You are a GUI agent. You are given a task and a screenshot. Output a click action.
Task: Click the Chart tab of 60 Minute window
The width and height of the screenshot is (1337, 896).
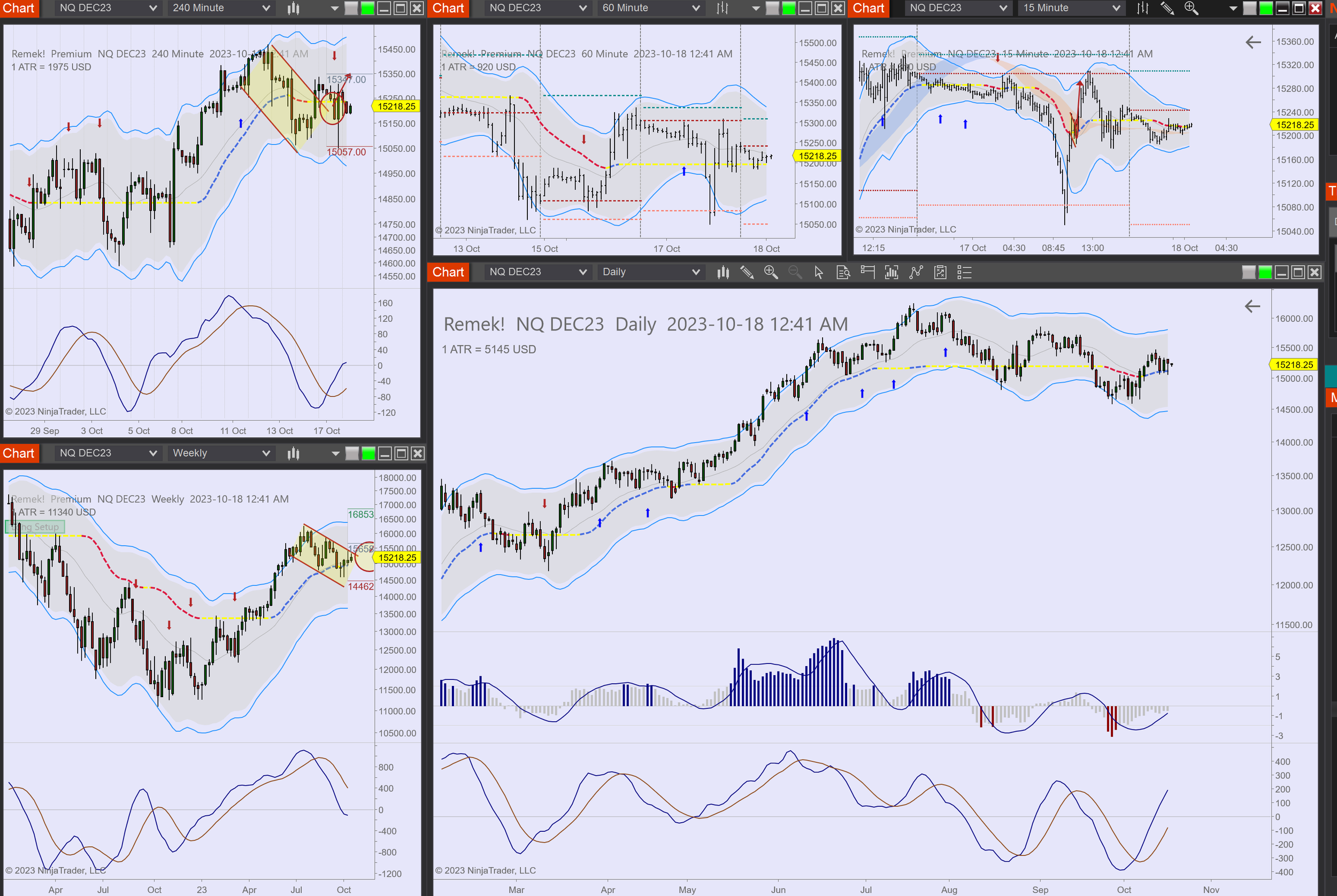[x=448, y=8]
